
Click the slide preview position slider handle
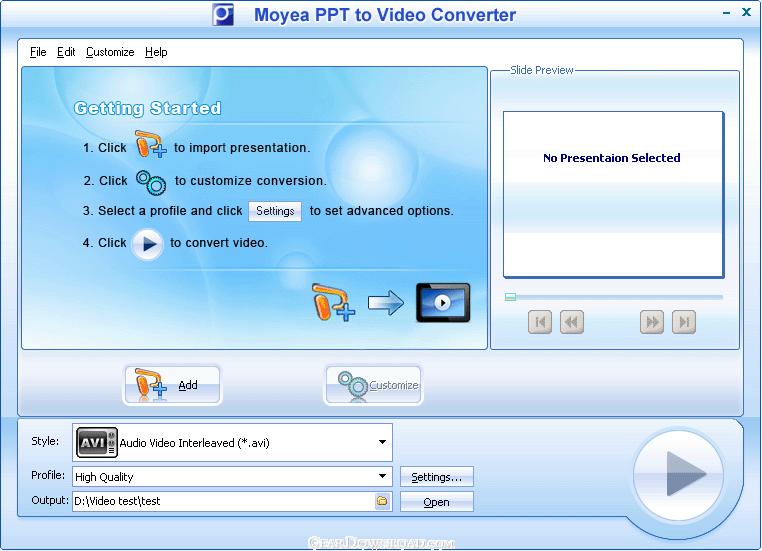[510, 297]
